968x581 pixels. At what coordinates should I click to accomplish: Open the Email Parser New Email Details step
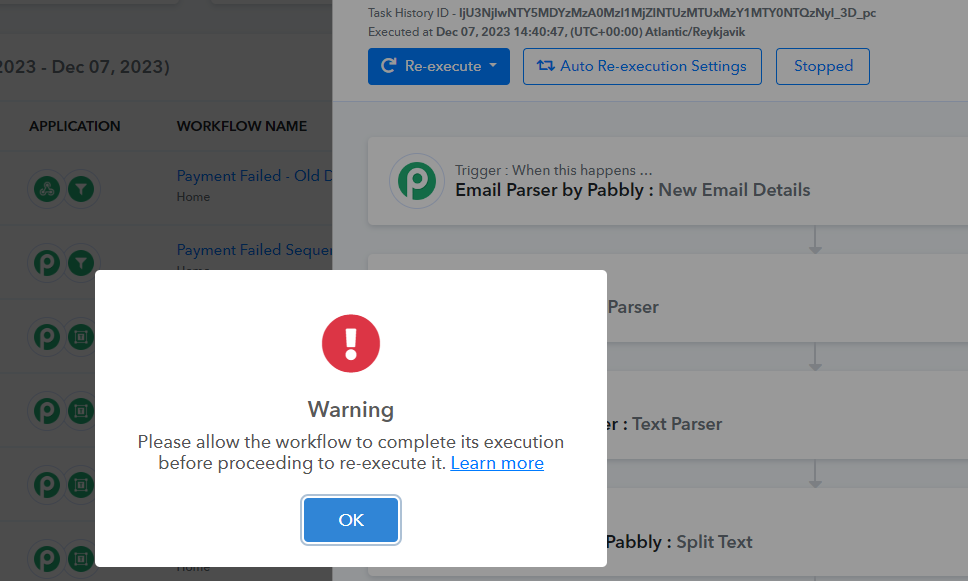(668, 181)
